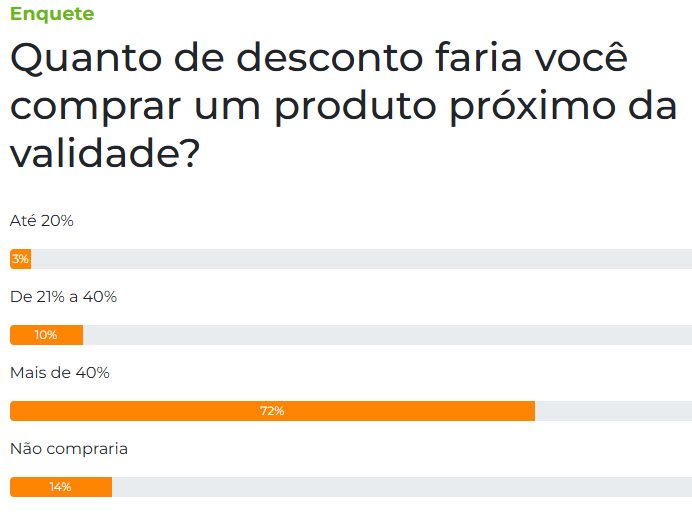Click the word produto in the heading
Screen dimensions: 692x519
(x=356, y=106)
